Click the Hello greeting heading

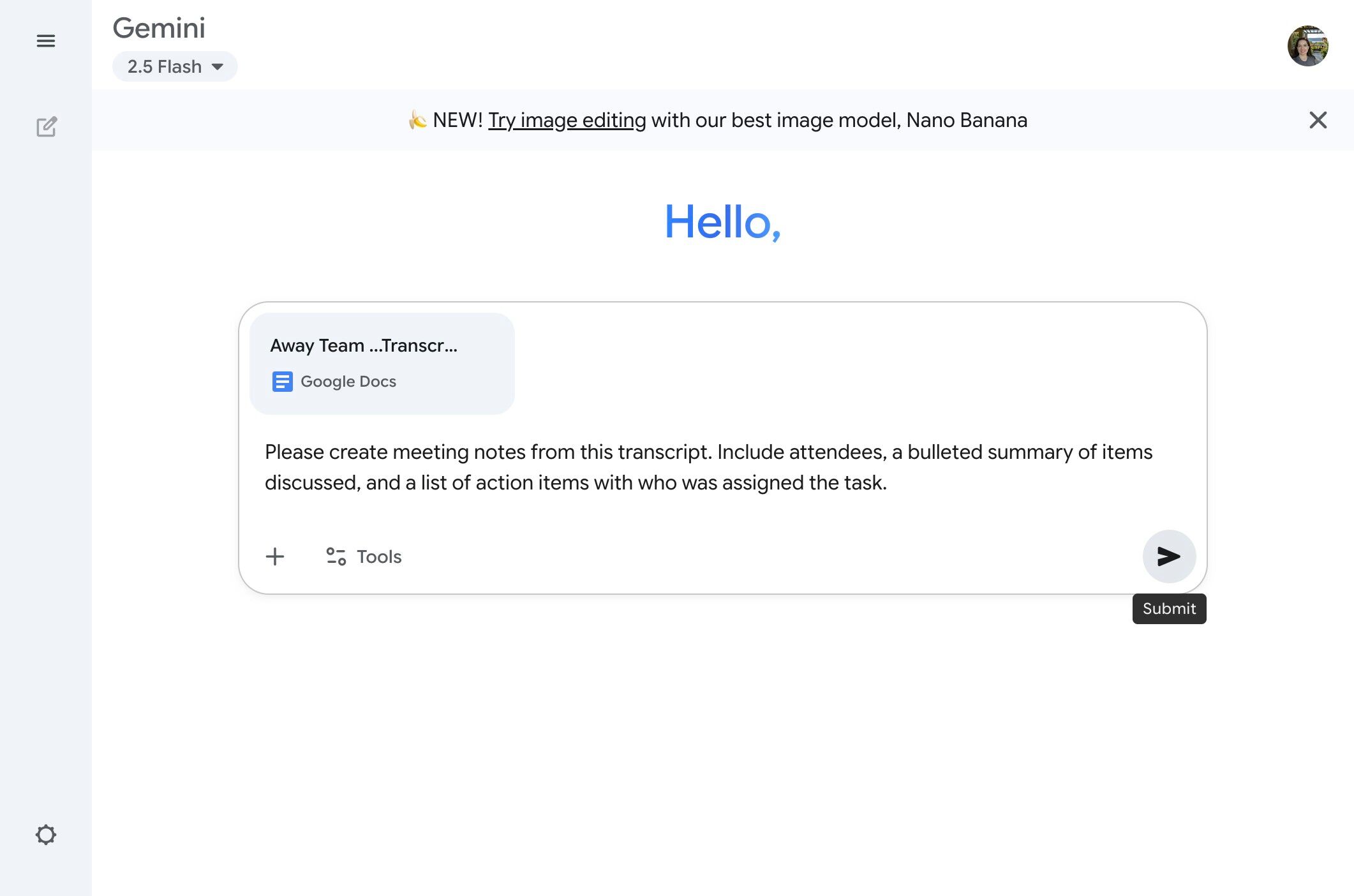(722, 221)
